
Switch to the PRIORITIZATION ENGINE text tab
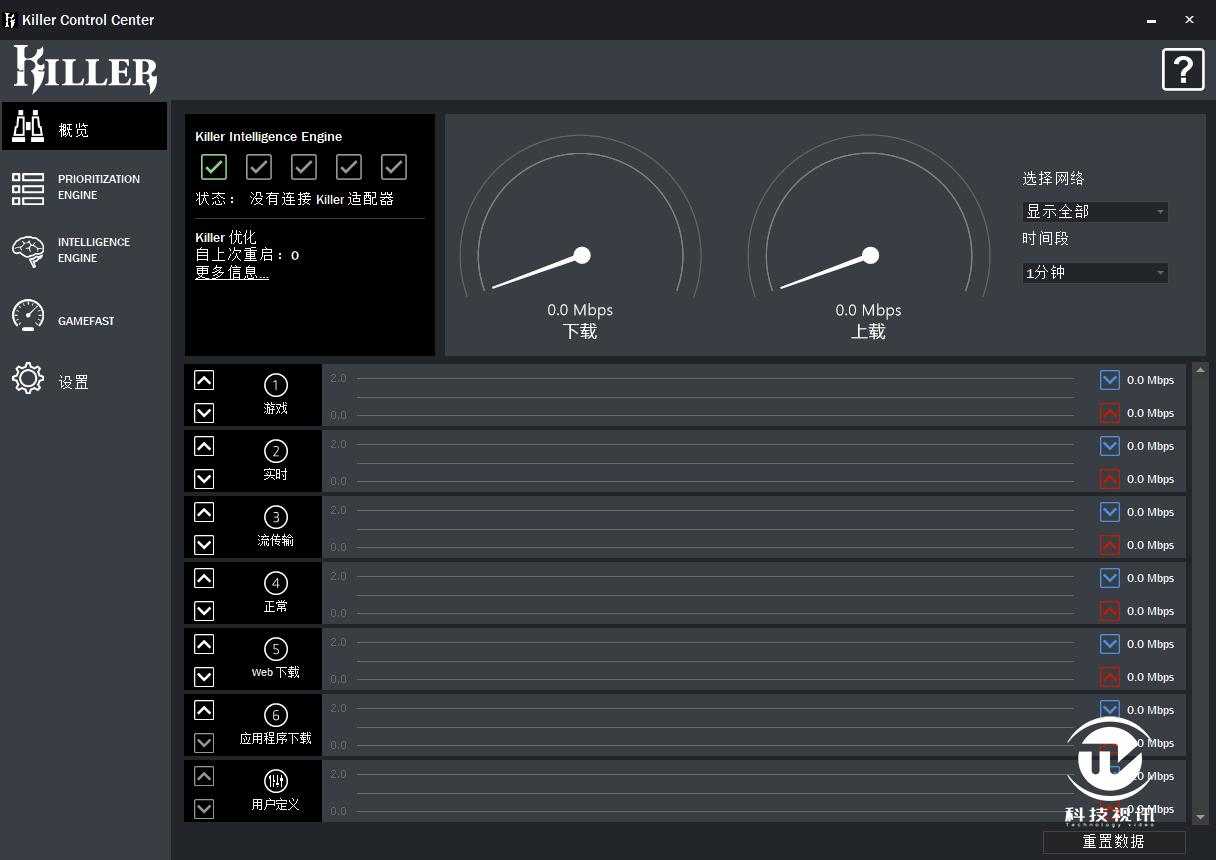tap(99, 187)
